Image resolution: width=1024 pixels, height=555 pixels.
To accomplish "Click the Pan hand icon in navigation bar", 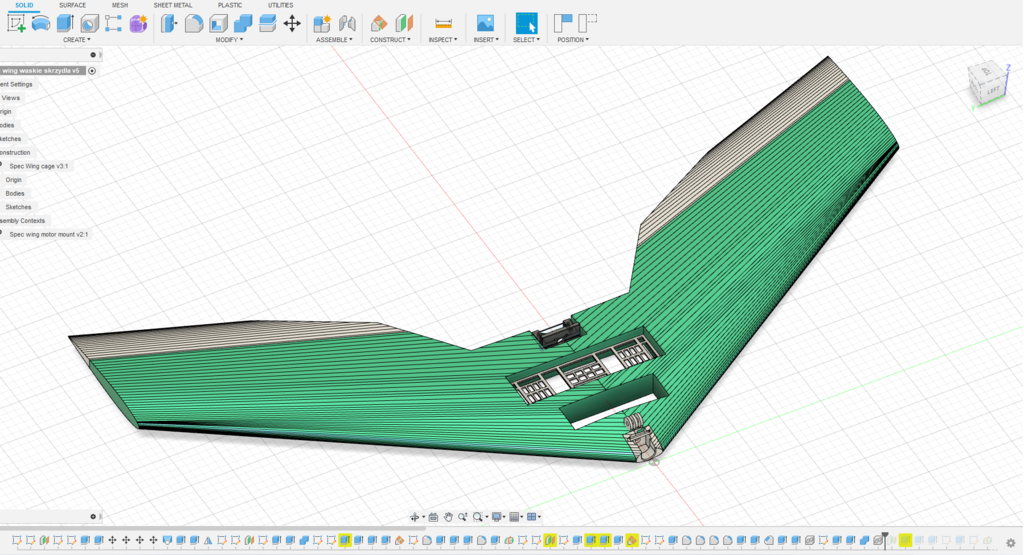I will [x=449, y=517].
